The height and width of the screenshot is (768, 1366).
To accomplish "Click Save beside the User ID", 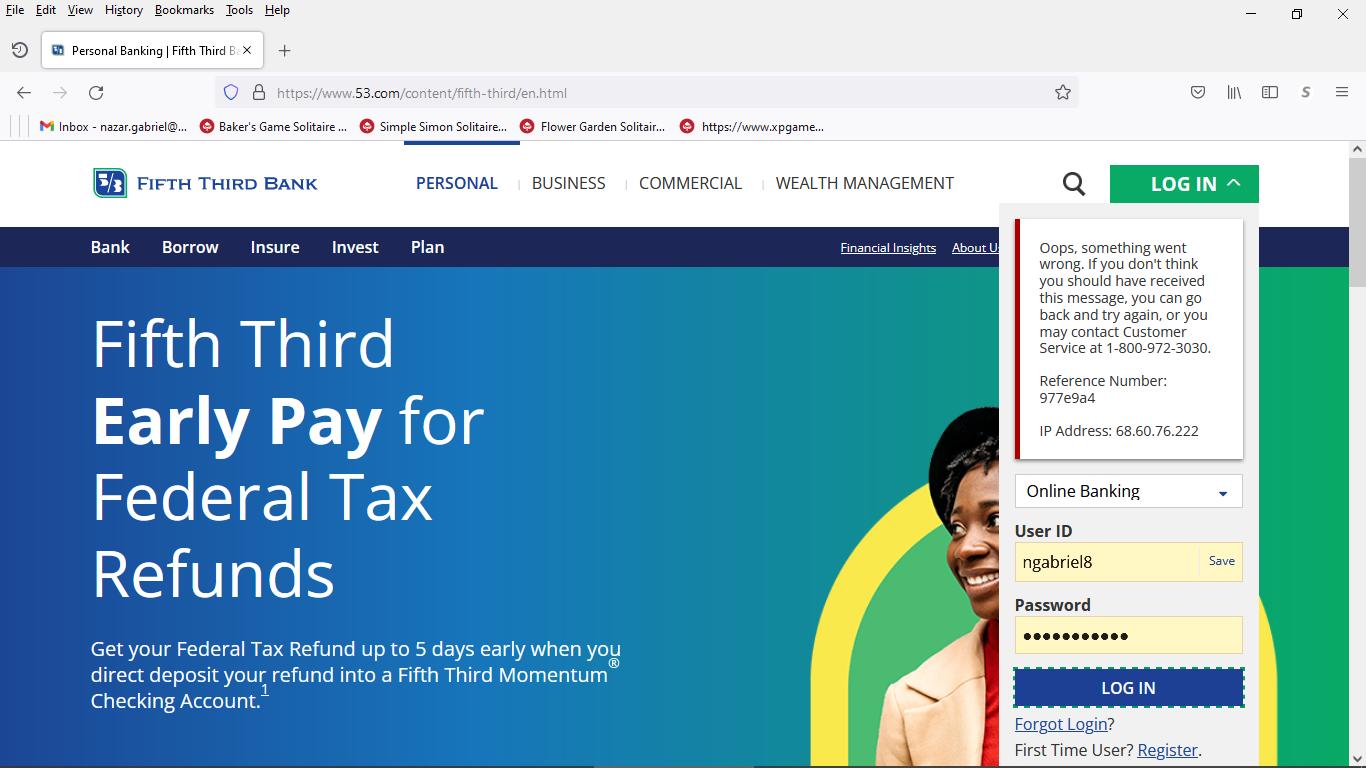I will [x=1221, y=561].
